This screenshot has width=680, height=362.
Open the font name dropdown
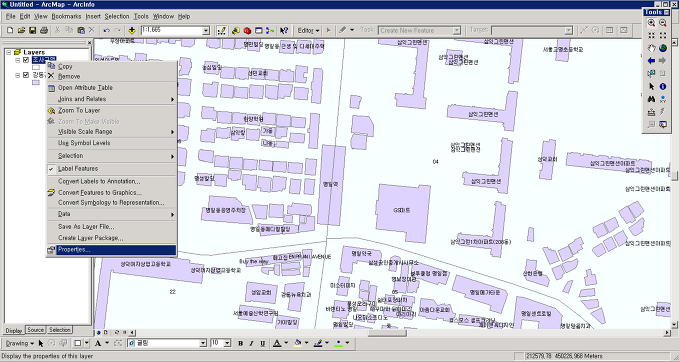(203, 343)
